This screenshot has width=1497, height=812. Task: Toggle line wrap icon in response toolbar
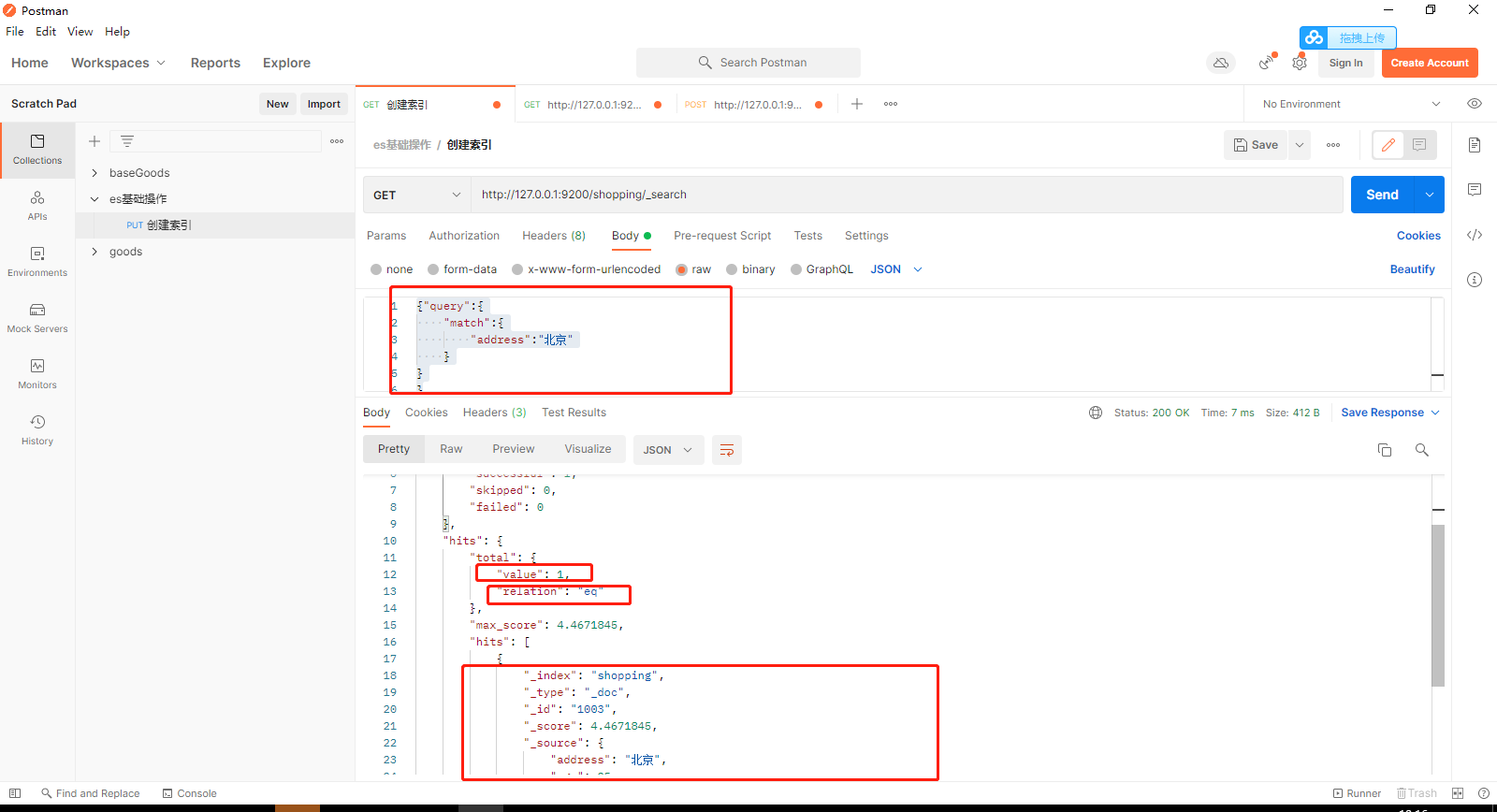pyautogui.click(x=727, y=450)
